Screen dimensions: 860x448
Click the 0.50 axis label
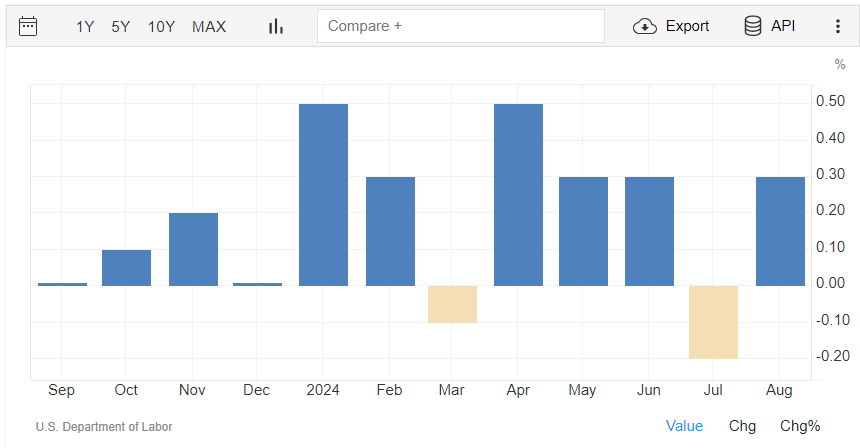[830, 101]
